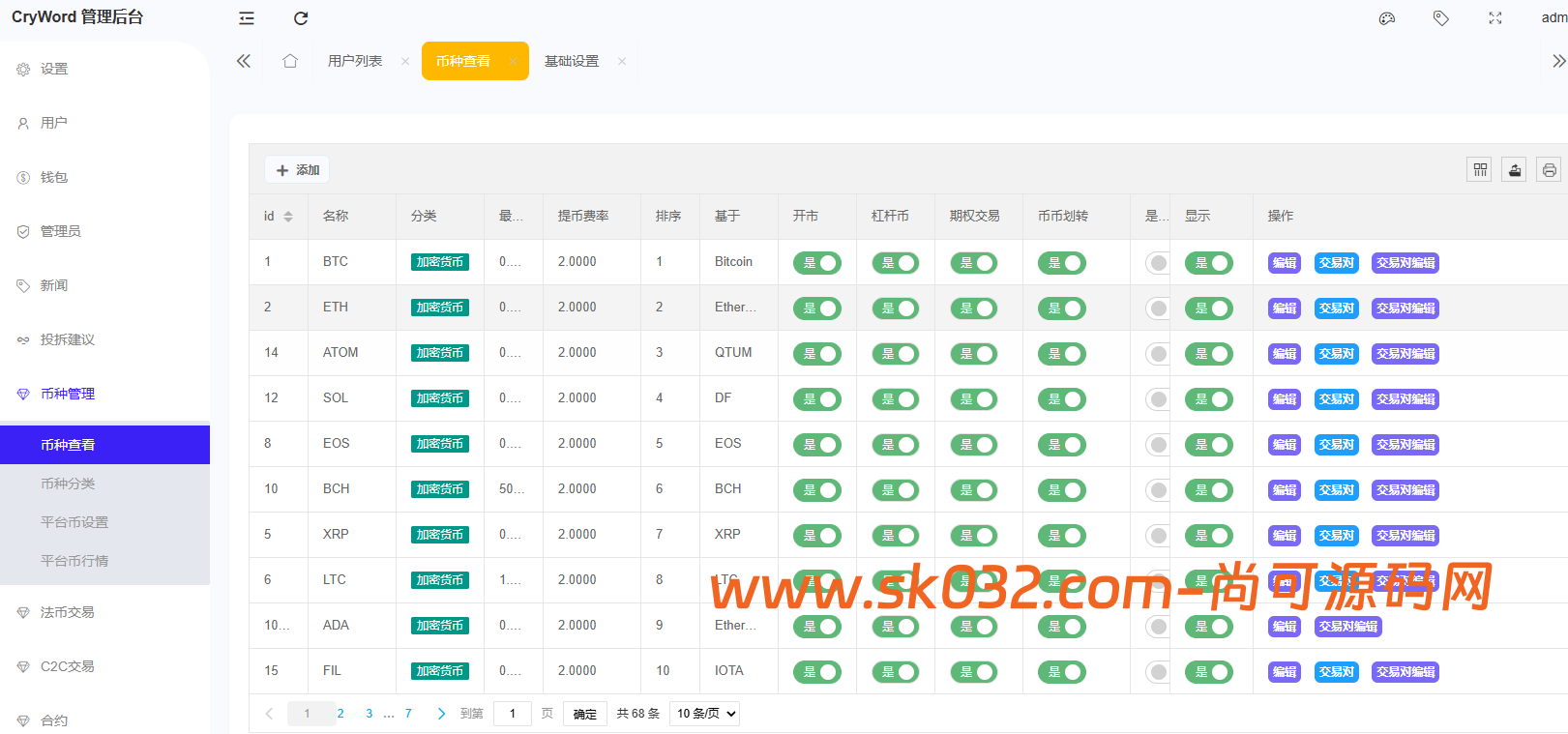The height and width of the screenshot is (734, 1568).
Task: Go to next page arrow
Action: pyautogui.click(x=441, y=714)
